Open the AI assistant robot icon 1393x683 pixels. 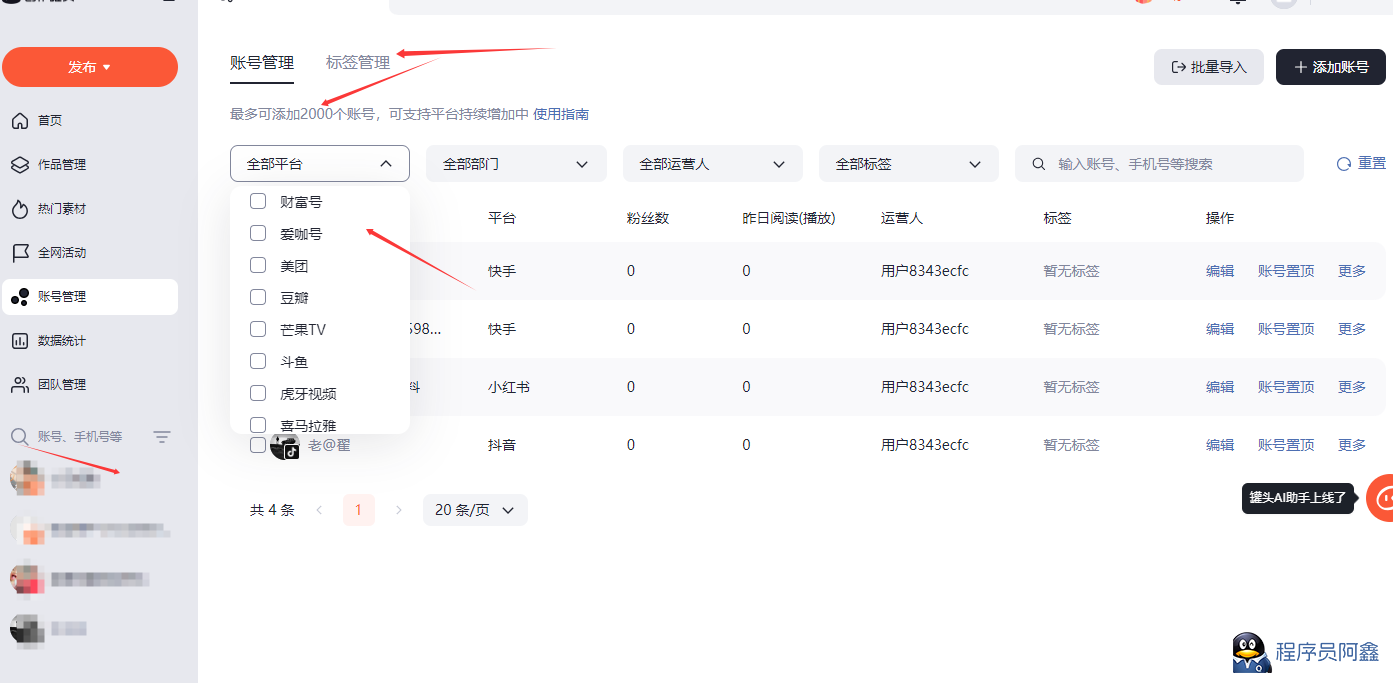(1383, 497)
